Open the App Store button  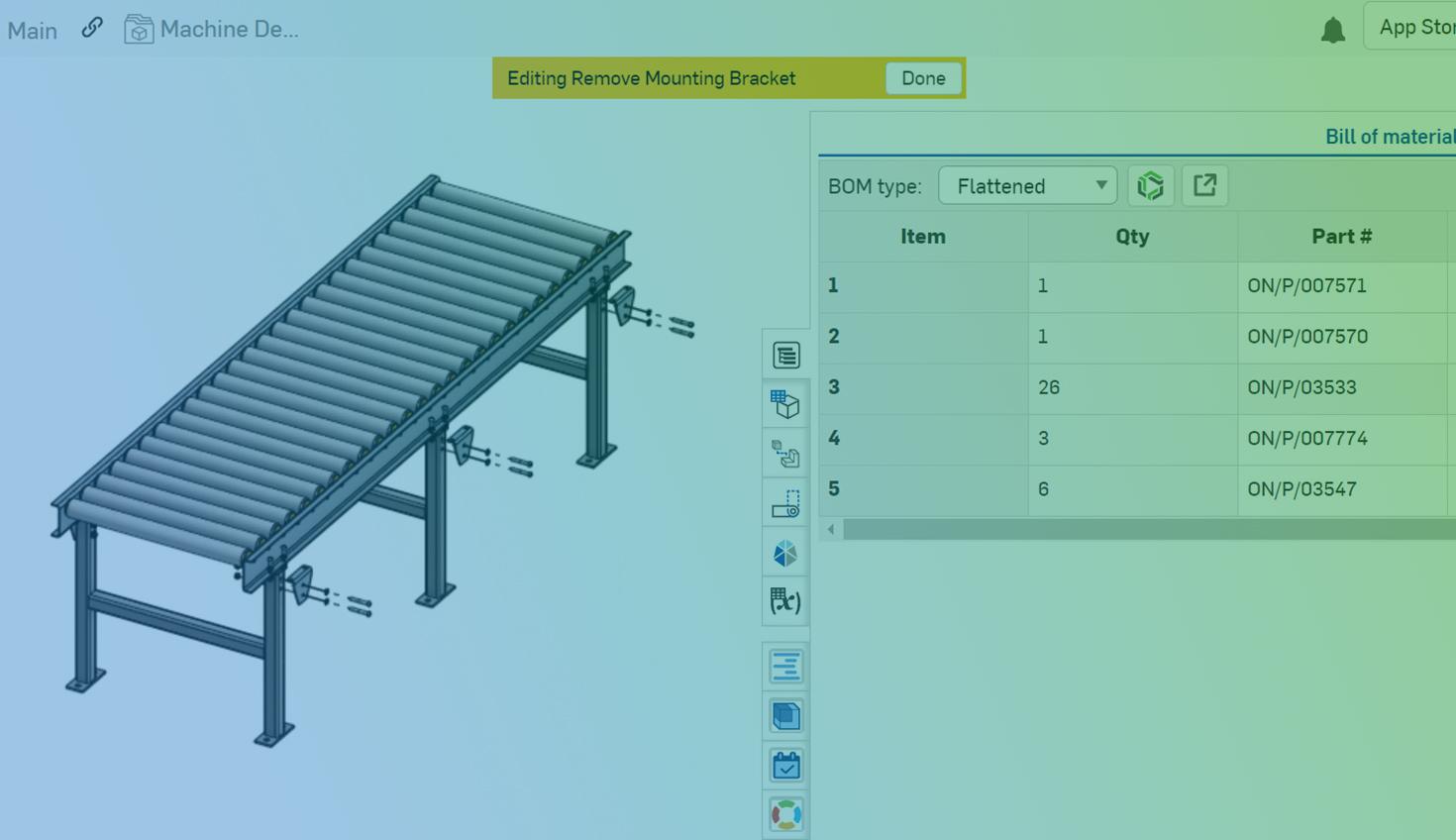pos(1414,27)
